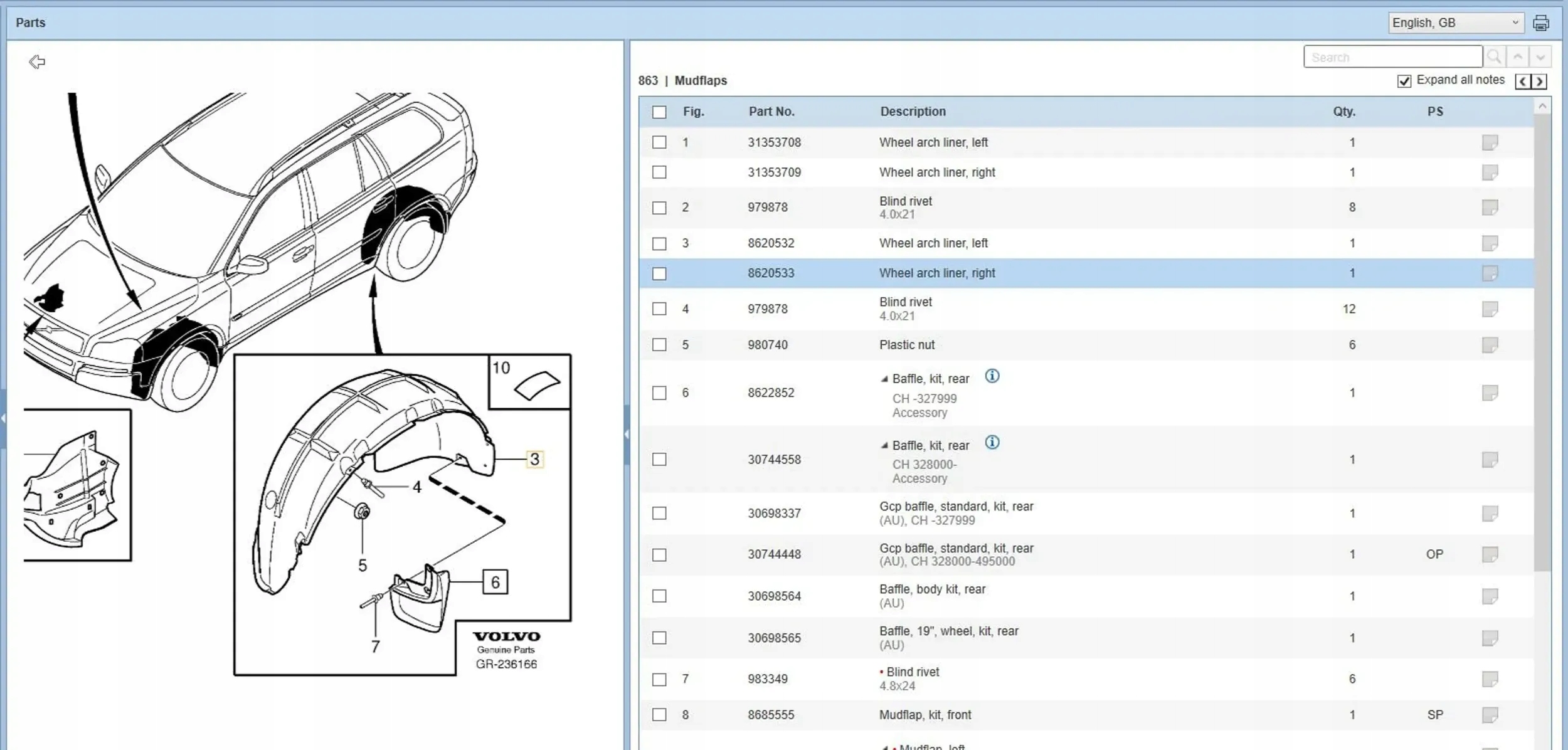
Task: Collapse Baffle kit rear 8622852 notes
Action: 884,379
